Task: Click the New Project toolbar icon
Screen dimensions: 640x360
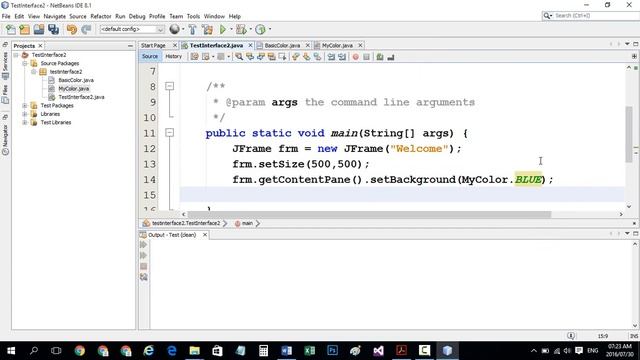Action: click(x=24, y=29)
